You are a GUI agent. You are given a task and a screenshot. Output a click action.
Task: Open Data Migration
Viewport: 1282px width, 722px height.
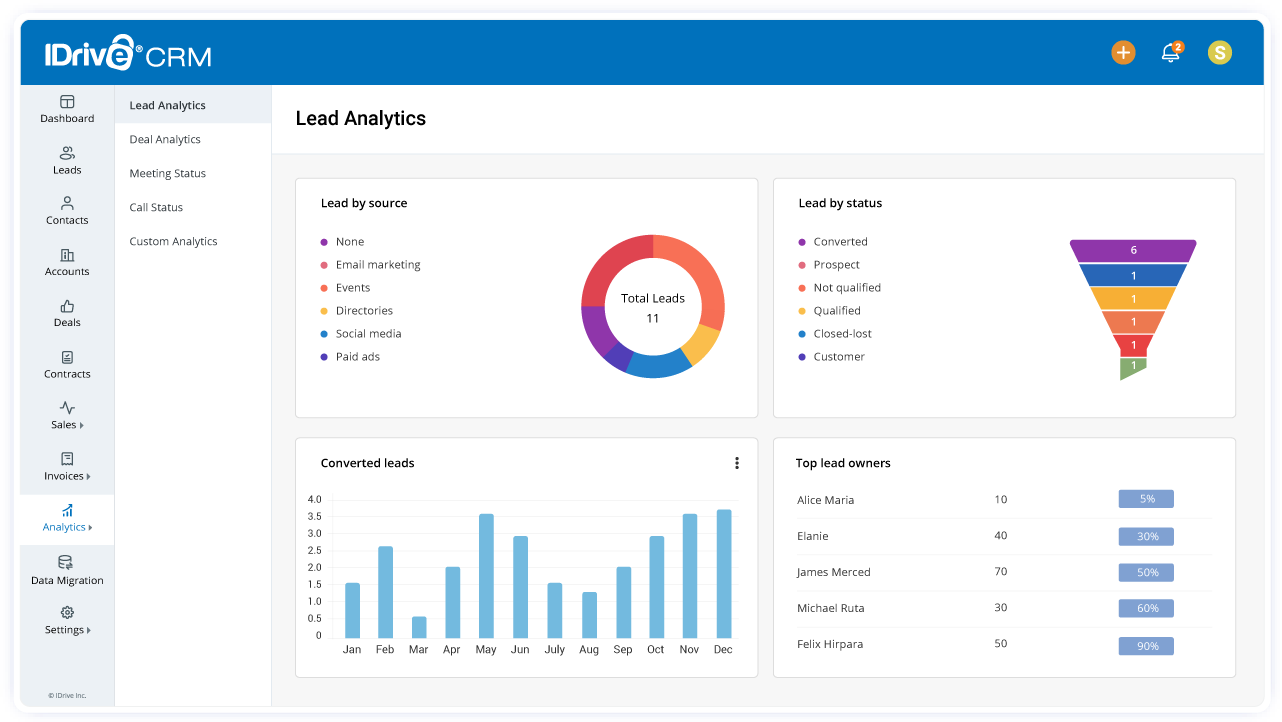[66, 570]
